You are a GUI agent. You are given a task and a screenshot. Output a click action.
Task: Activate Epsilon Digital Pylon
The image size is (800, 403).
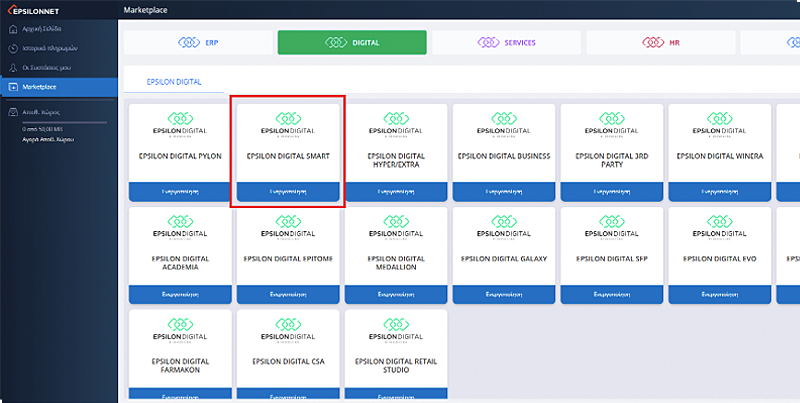[180, 192]
